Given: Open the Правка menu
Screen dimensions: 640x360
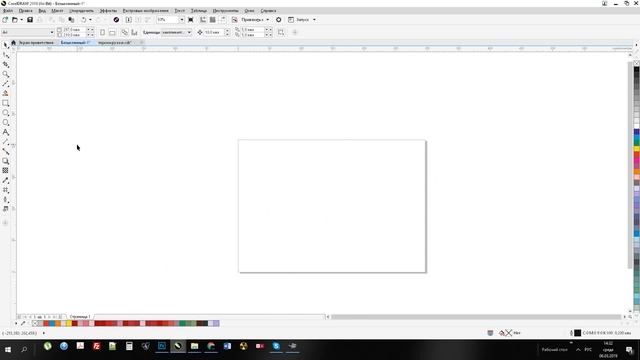Looking at the screenshot, I should click(26, 11).
